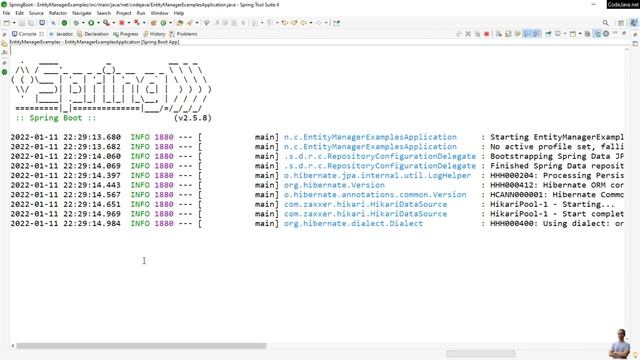Viewport: 640px width, 360px height.
Task: Switch to the Javadoc tab
Action: pos(61,34)
